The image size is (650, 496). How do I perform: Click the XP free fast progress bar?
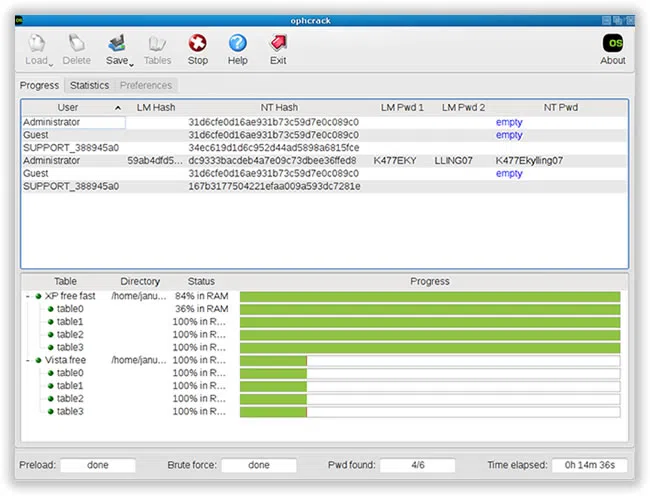click(x=429, y=297)
